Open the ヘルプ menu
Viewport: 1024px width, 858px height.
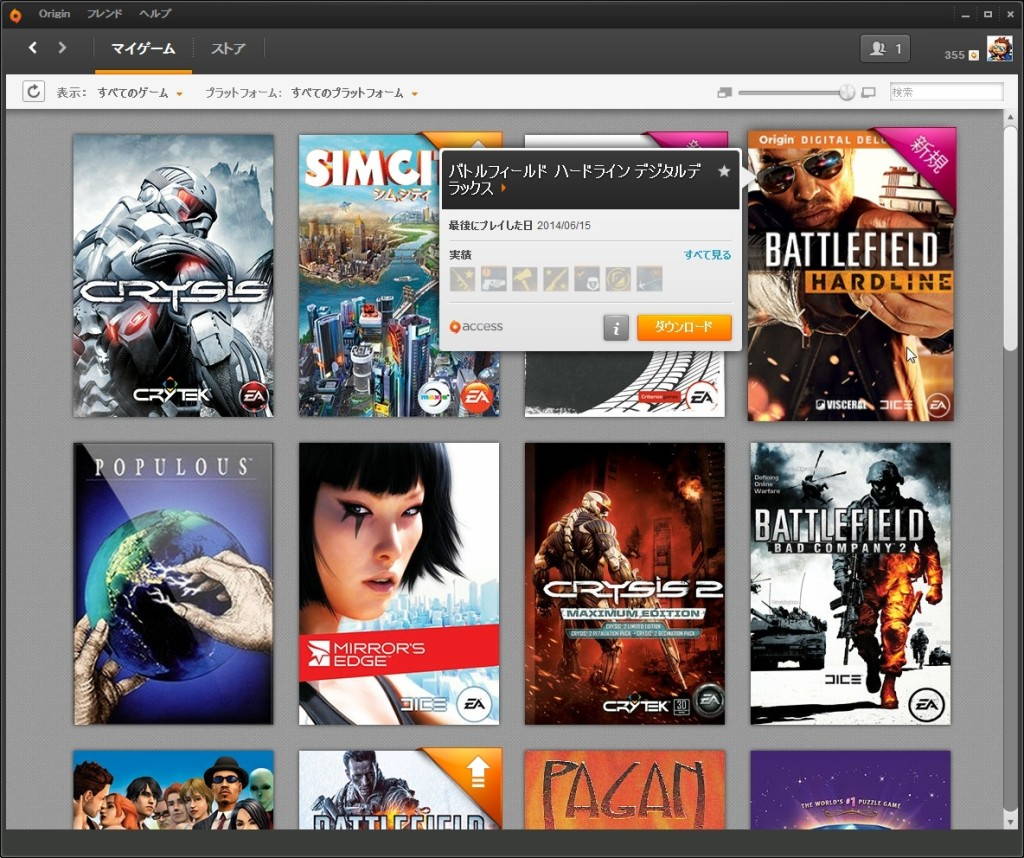[x=155, y=14]
